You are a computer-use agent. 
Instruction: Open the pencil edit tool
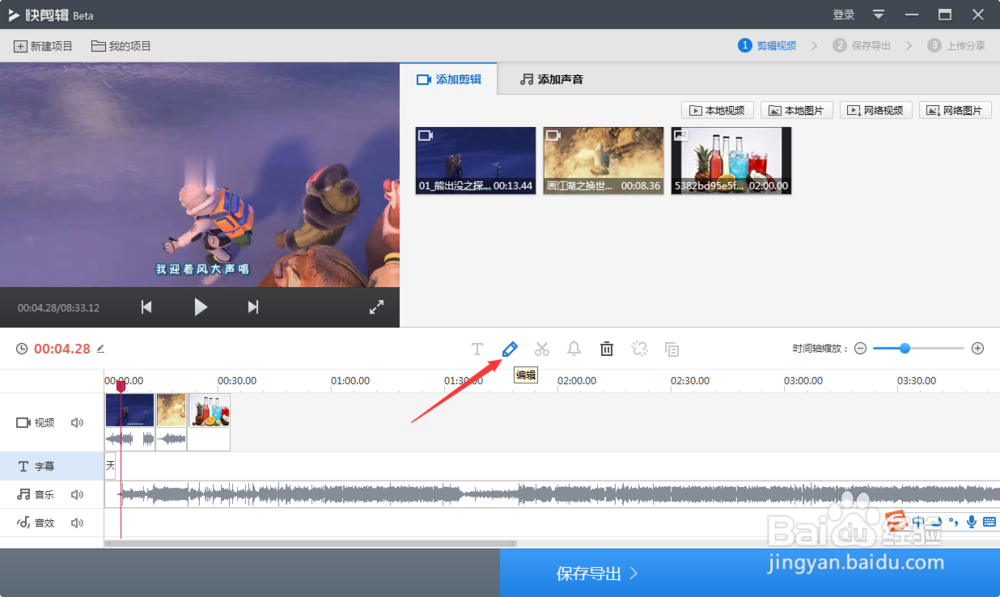510,349
